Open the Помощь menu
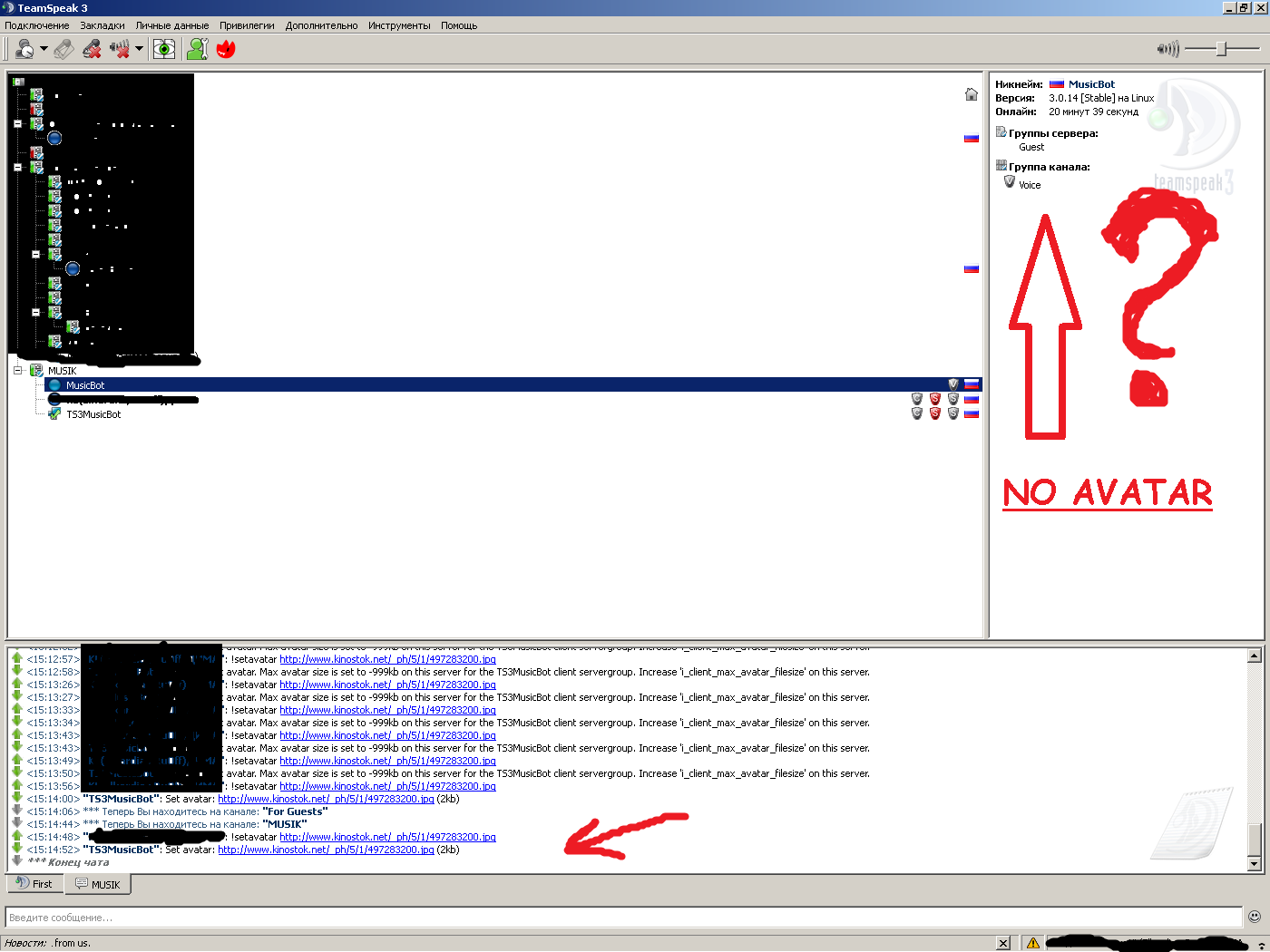This screenshot has height=952, width=1270. pyautogui.click(x=459, y=25)
